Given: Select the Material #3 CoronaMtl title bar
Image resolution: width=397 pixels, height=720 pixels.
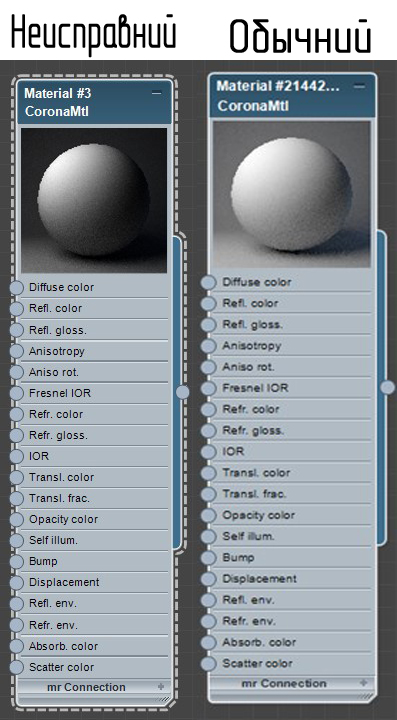Looking at the screenshot, I should point(94,102).
